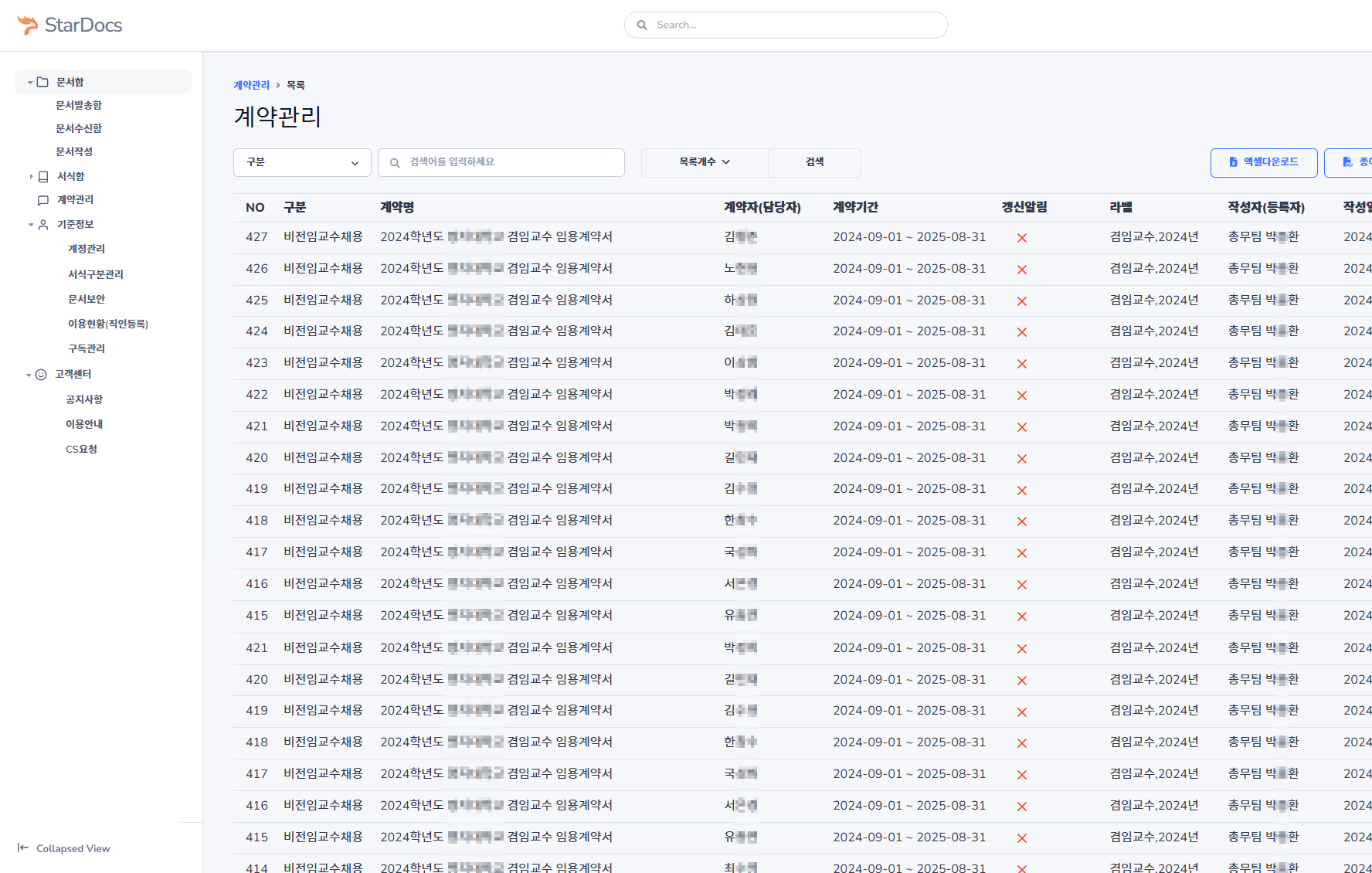Open 문서작성 in sidebar
Image resolution: width=1372 pixels, height=873 pixels.
74,151
